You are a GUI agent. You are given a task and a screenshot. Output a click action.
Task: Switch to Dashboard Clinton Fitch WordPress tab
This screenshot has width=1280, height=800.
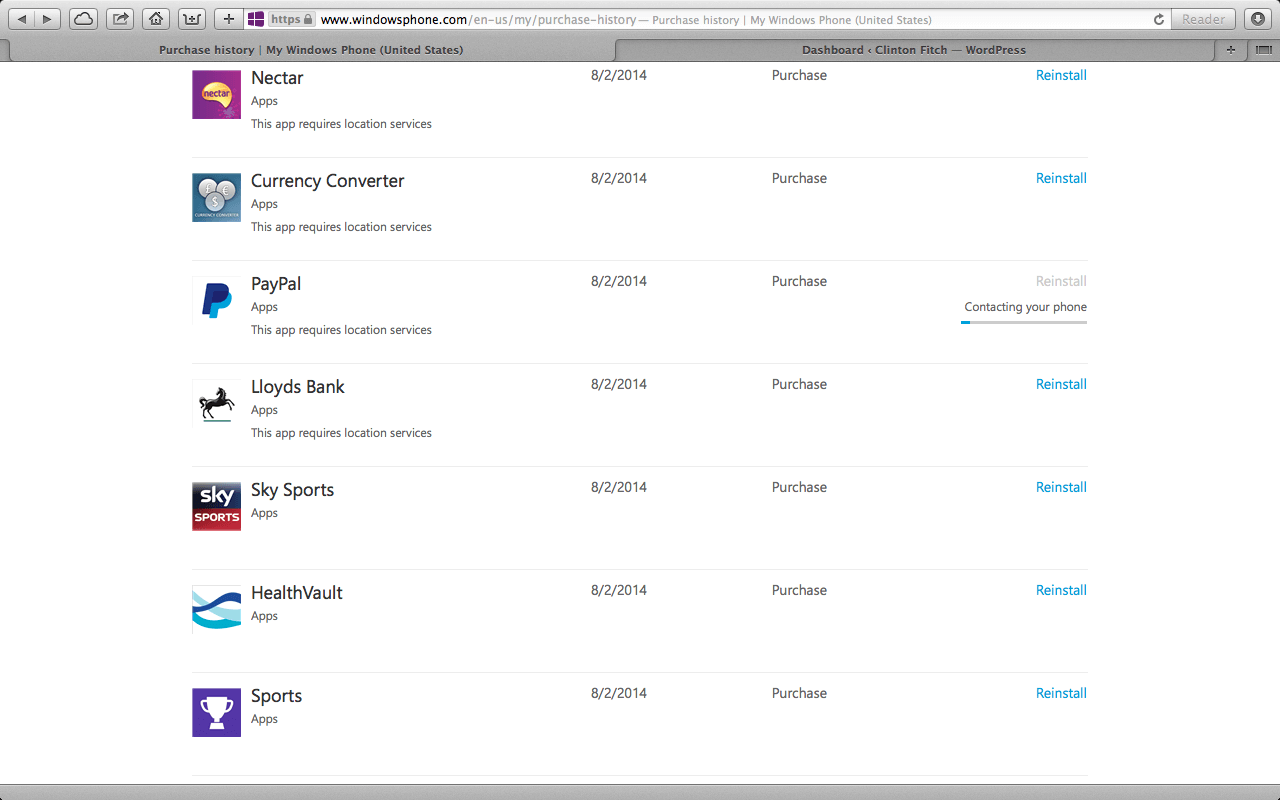[914, 50]
